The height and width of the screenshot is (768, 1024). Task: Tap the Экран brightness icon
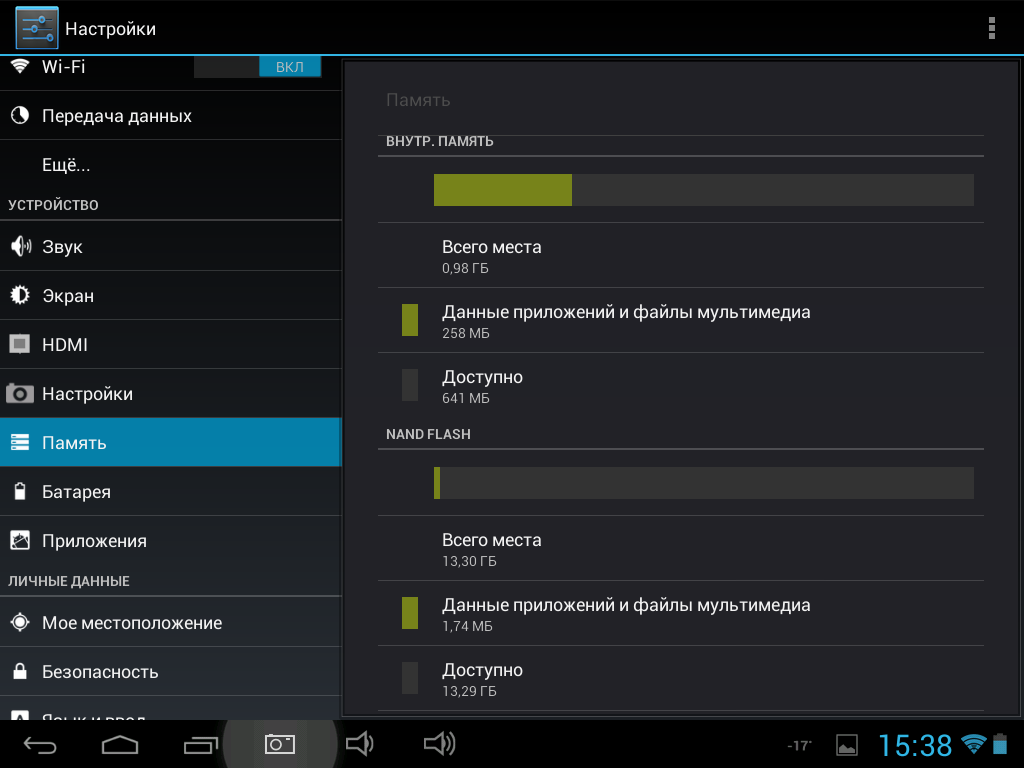click(x=20, y=296)
